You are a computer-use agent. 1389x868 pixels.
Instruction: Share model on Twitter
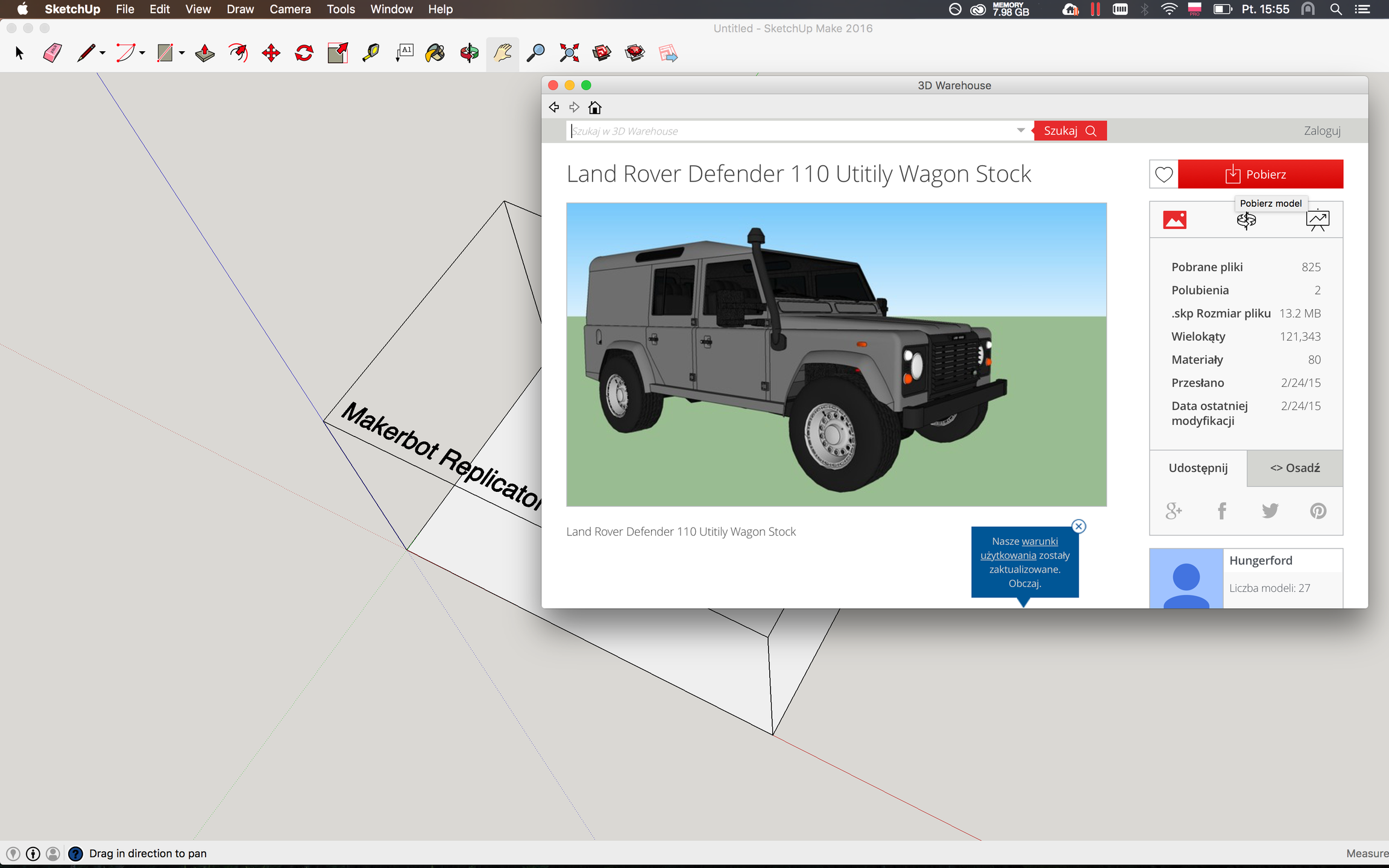1270,511
